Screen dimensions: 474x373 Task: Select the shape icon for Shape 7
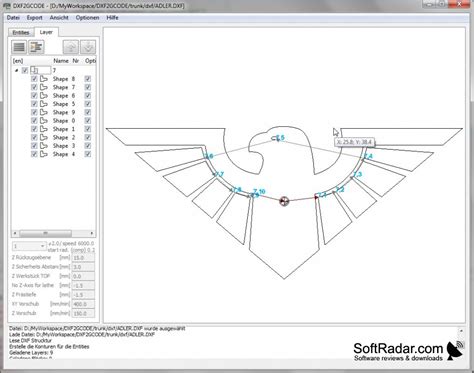pyautogui.click(x=44, y=87)
